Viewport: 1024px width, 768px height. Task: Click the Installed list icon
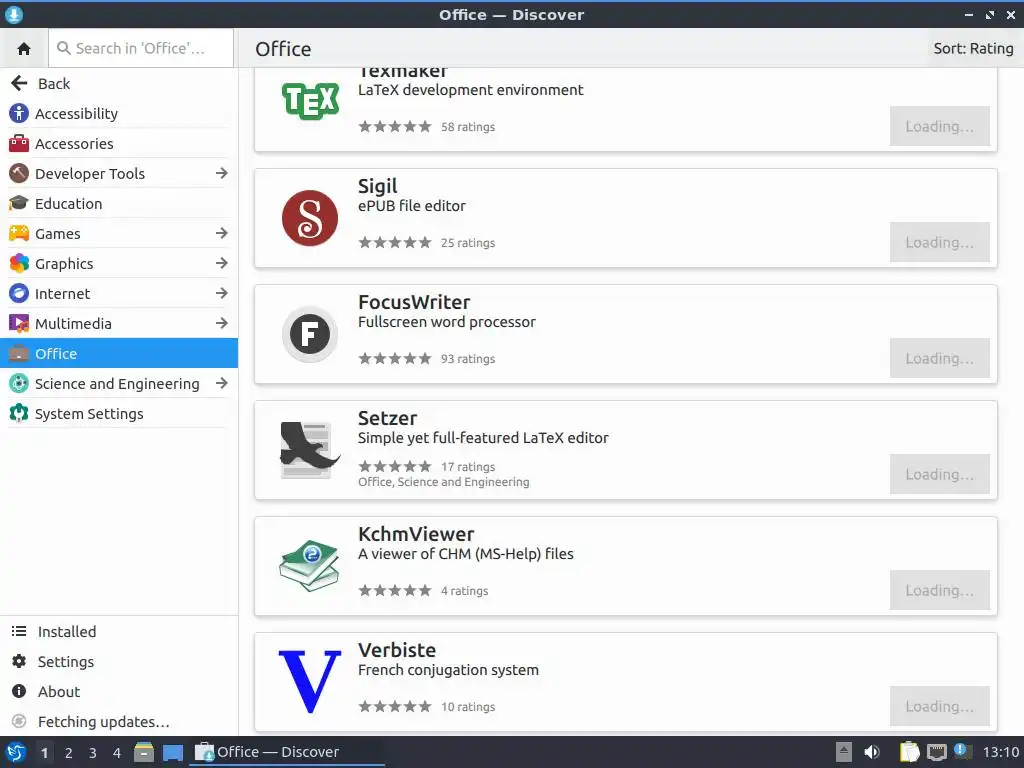pos(19,632)
